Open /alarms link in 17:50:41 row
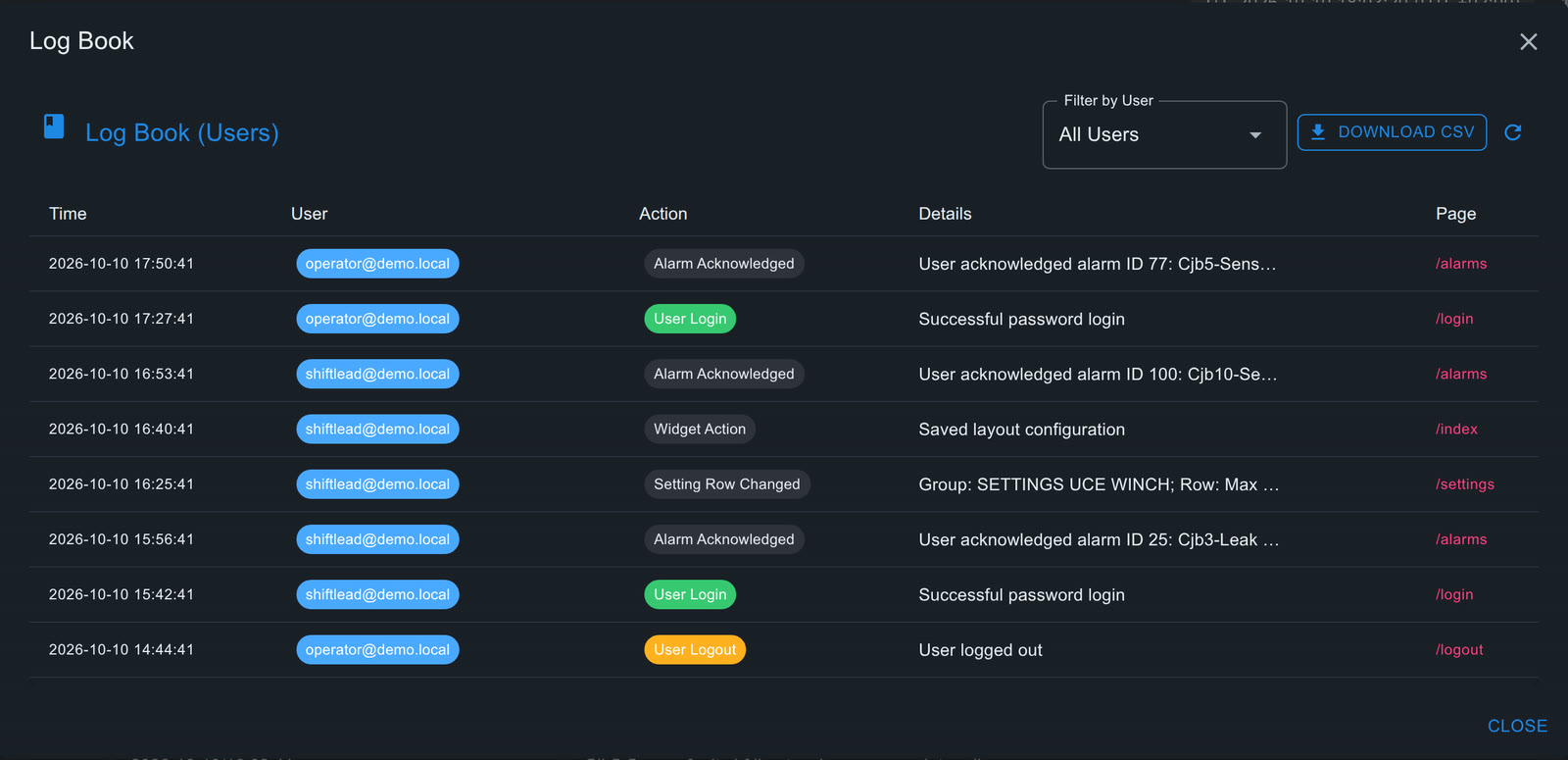 click(x=1461, y=264)
